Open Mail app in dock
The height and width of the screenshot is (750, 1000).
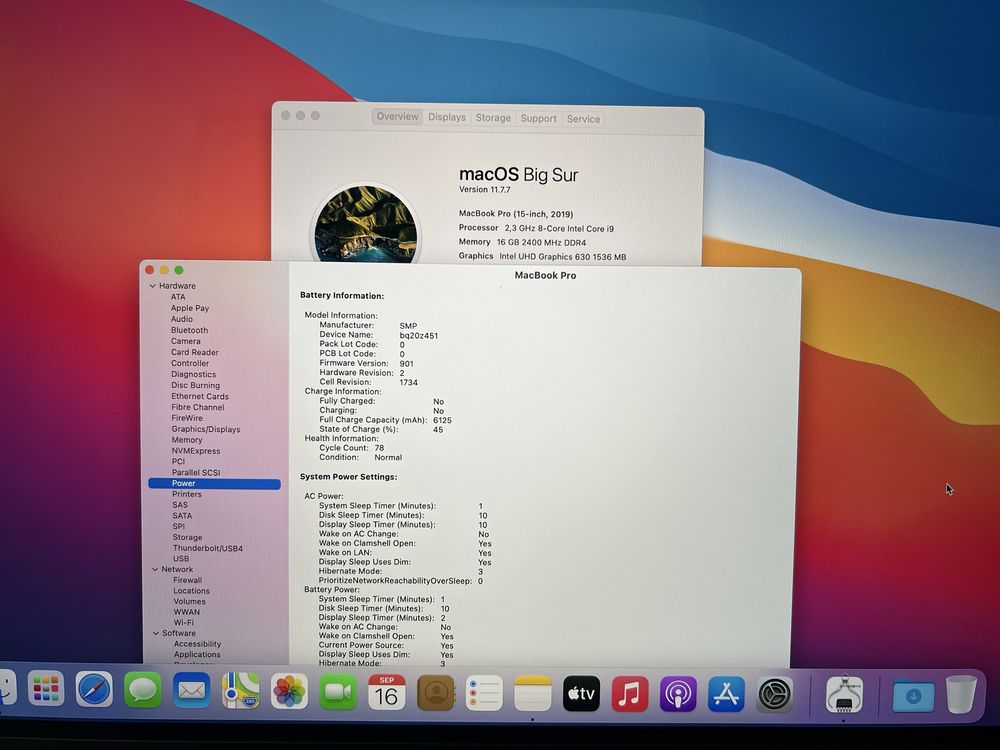pos(191,690)
